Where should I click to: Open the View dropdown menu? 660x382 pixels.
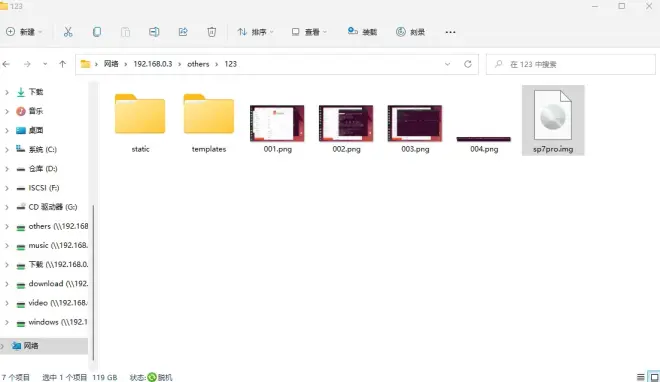pyautogui.click(x=309, y=32)
